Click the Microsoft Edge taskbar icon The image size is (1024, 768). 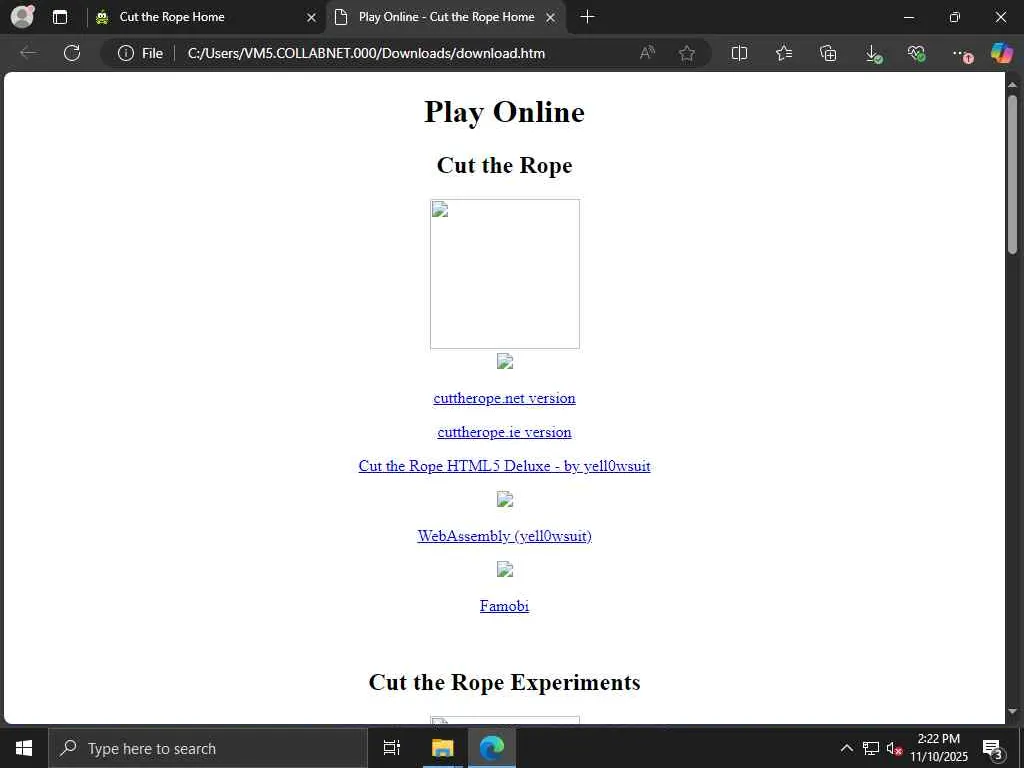(x=492, y=748)
